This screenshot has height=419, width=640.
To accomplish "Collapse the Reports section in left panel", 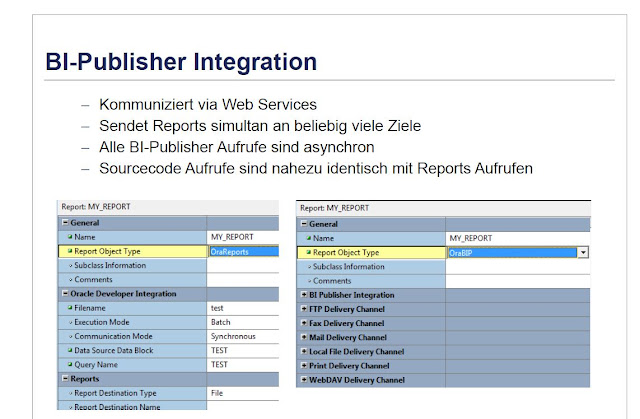I will pyautogui.click(x=65, y=379).
